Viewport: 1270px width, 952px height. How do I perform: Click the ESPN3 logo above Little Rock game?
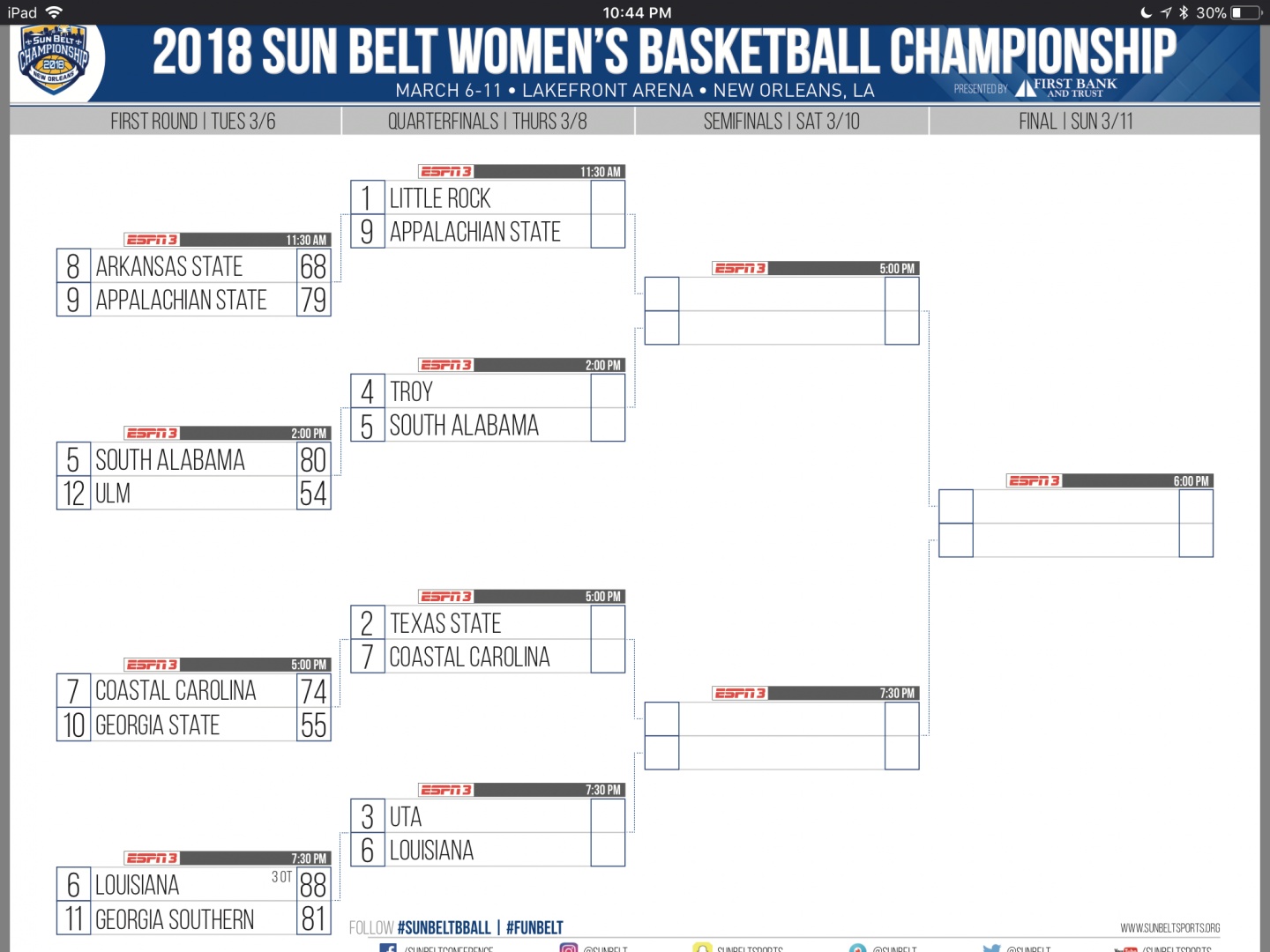[x=445, y=172]
